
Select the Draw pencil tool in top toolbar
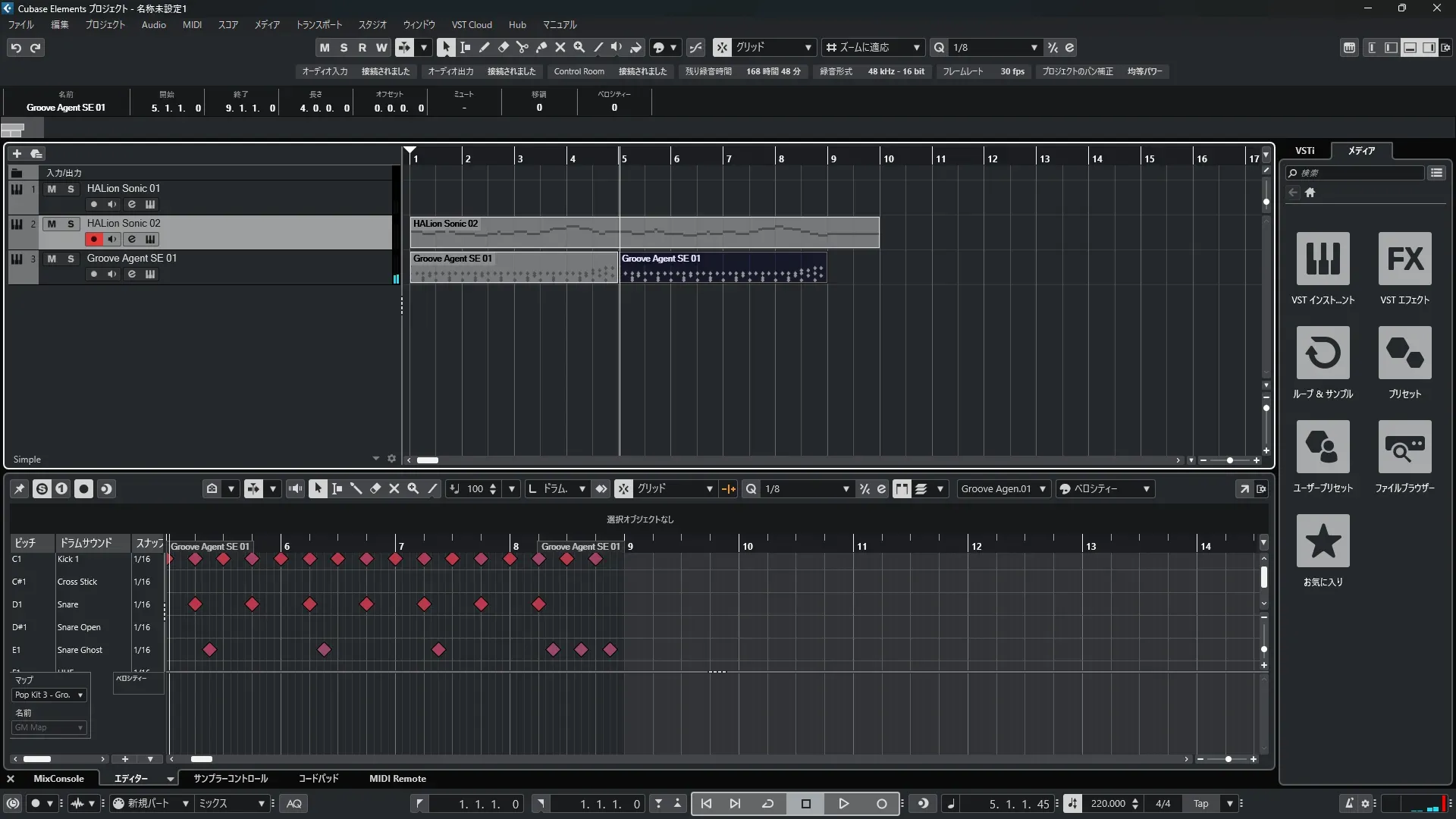[x=484, y=47]
